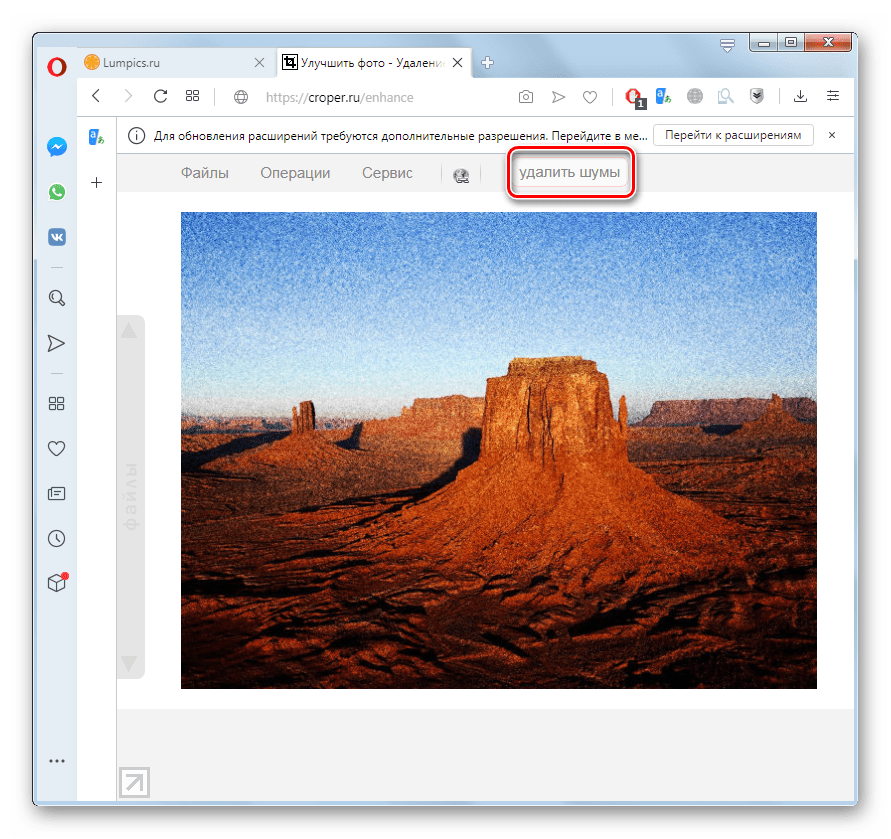Open the Easy Setup sliders icon
891x839 pixels.
click(832, 96)
